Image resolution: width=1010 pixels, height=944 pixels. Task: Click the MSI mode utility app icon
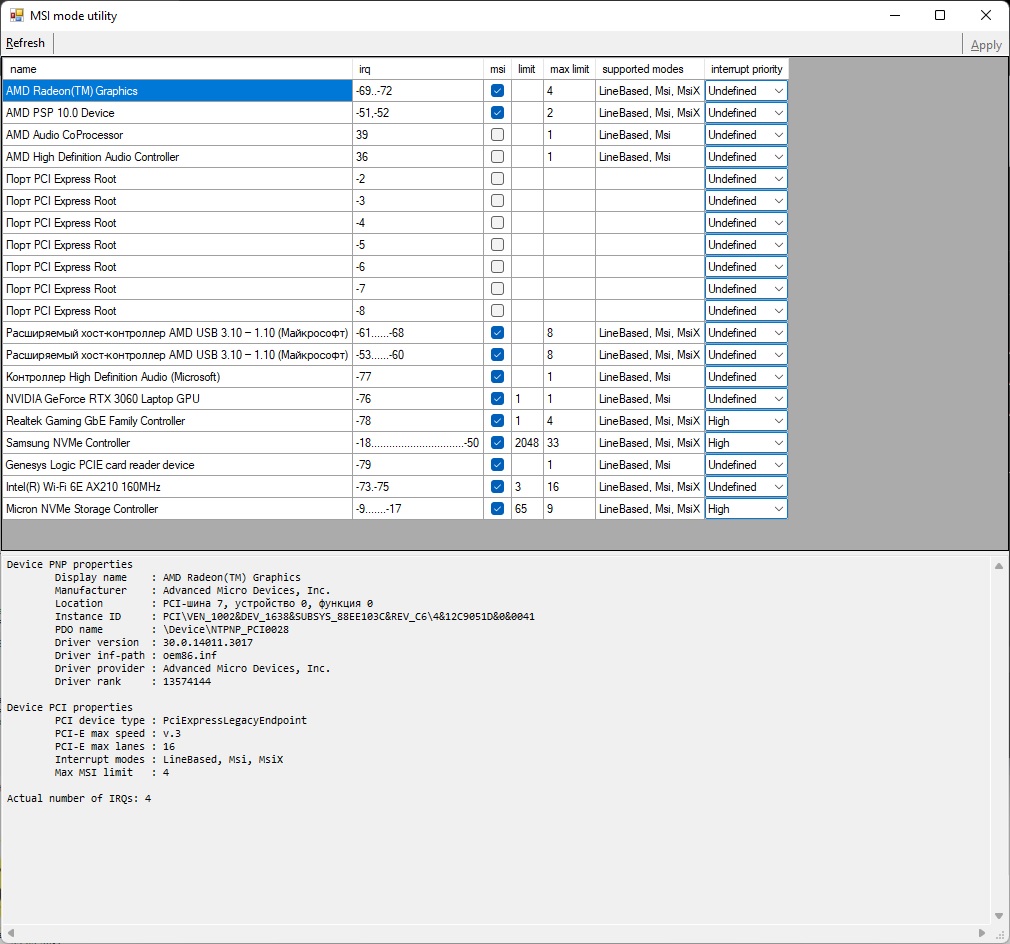click(17, 15)
